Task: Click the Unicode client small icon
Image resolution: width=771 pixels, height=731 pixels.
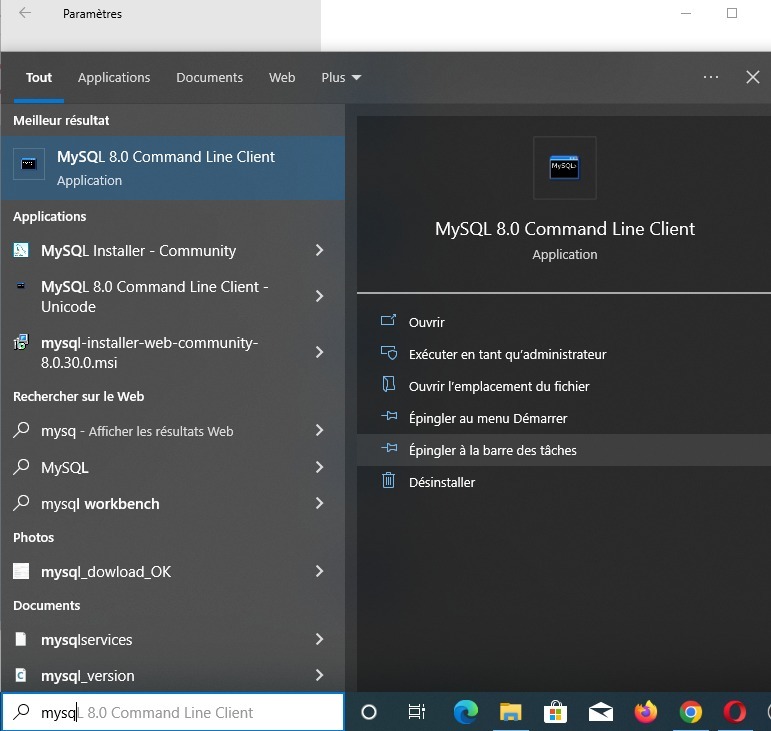Action: (x=21, y=286)
